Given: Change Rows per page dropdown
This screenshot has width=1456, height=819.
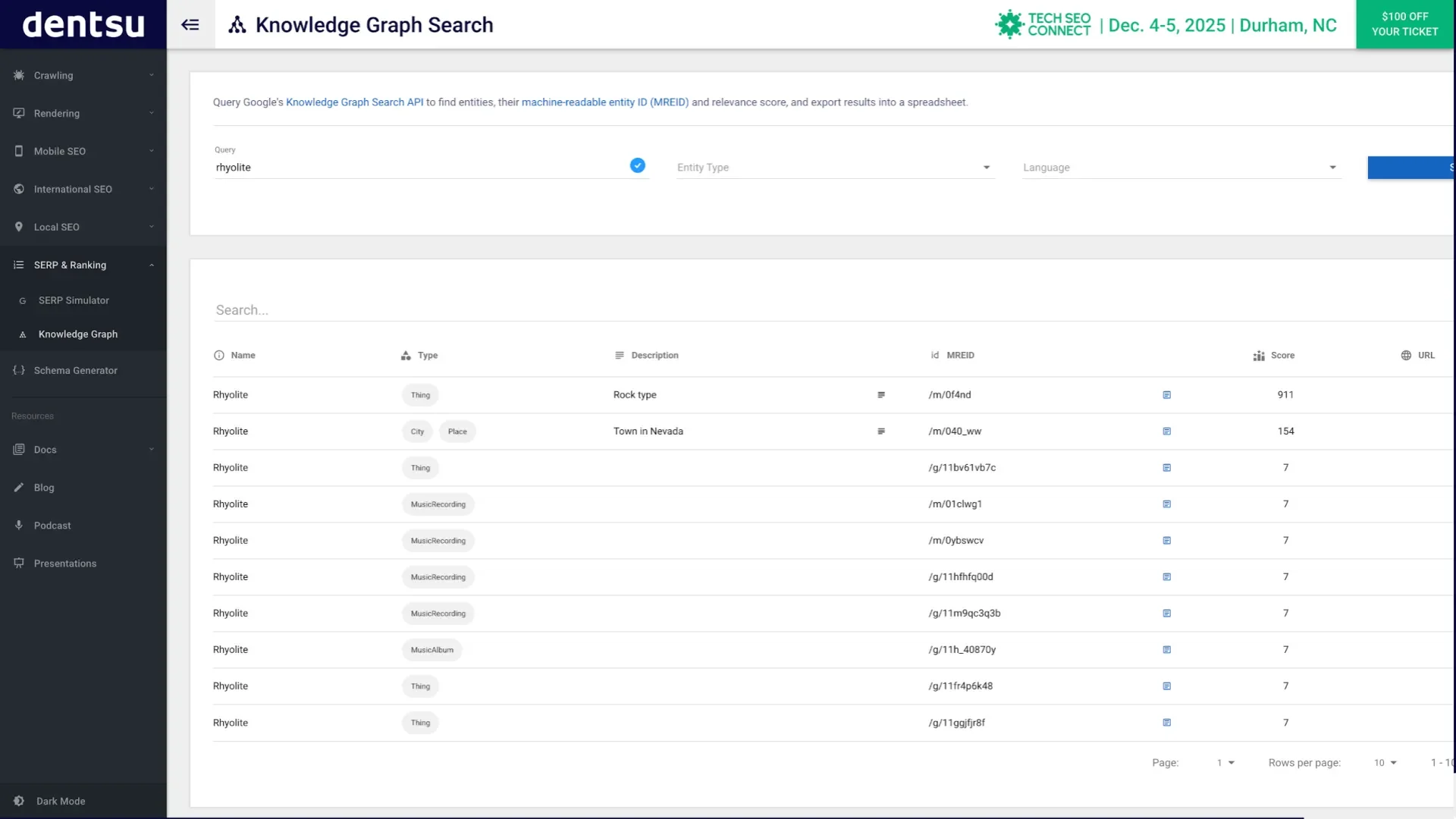Looking at the screenshot, I should click(x=1385, y=763).
